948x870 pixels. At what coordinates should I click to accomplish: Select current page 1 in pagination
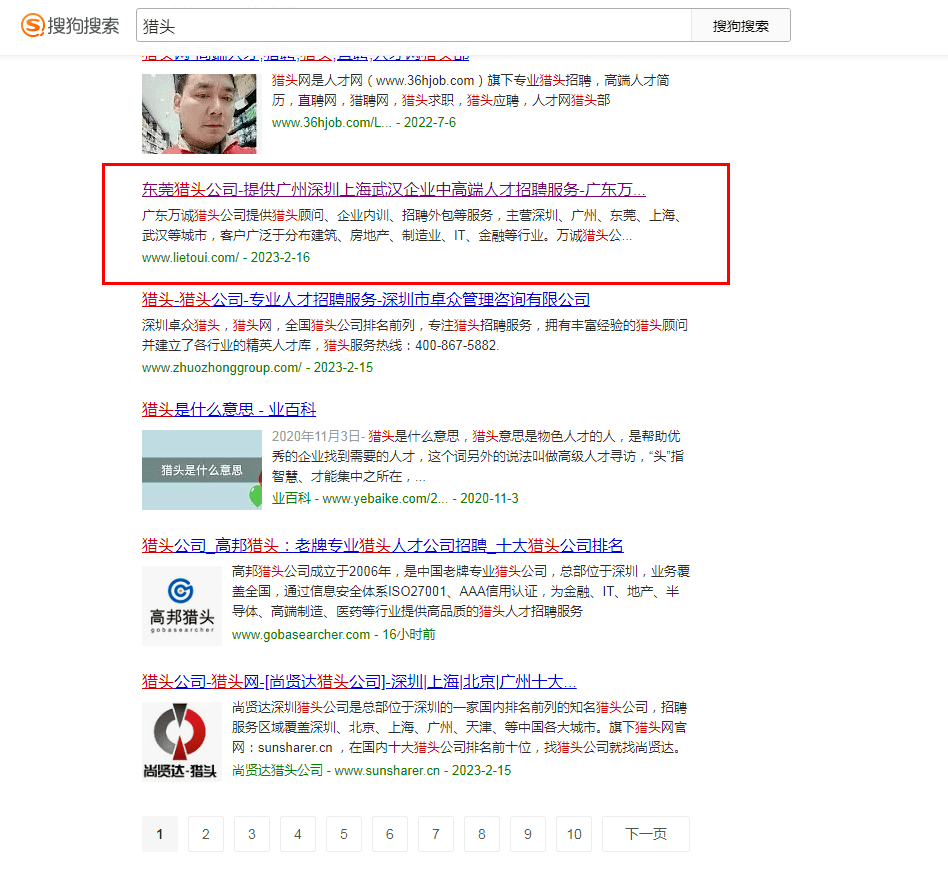coord(159,834)
